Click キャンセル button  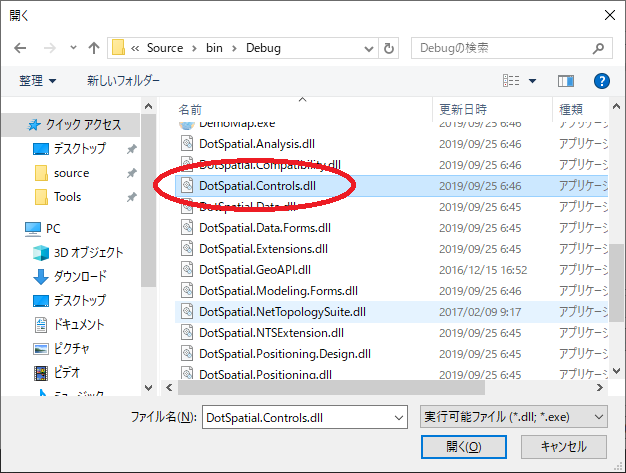(x=564, y=447)
